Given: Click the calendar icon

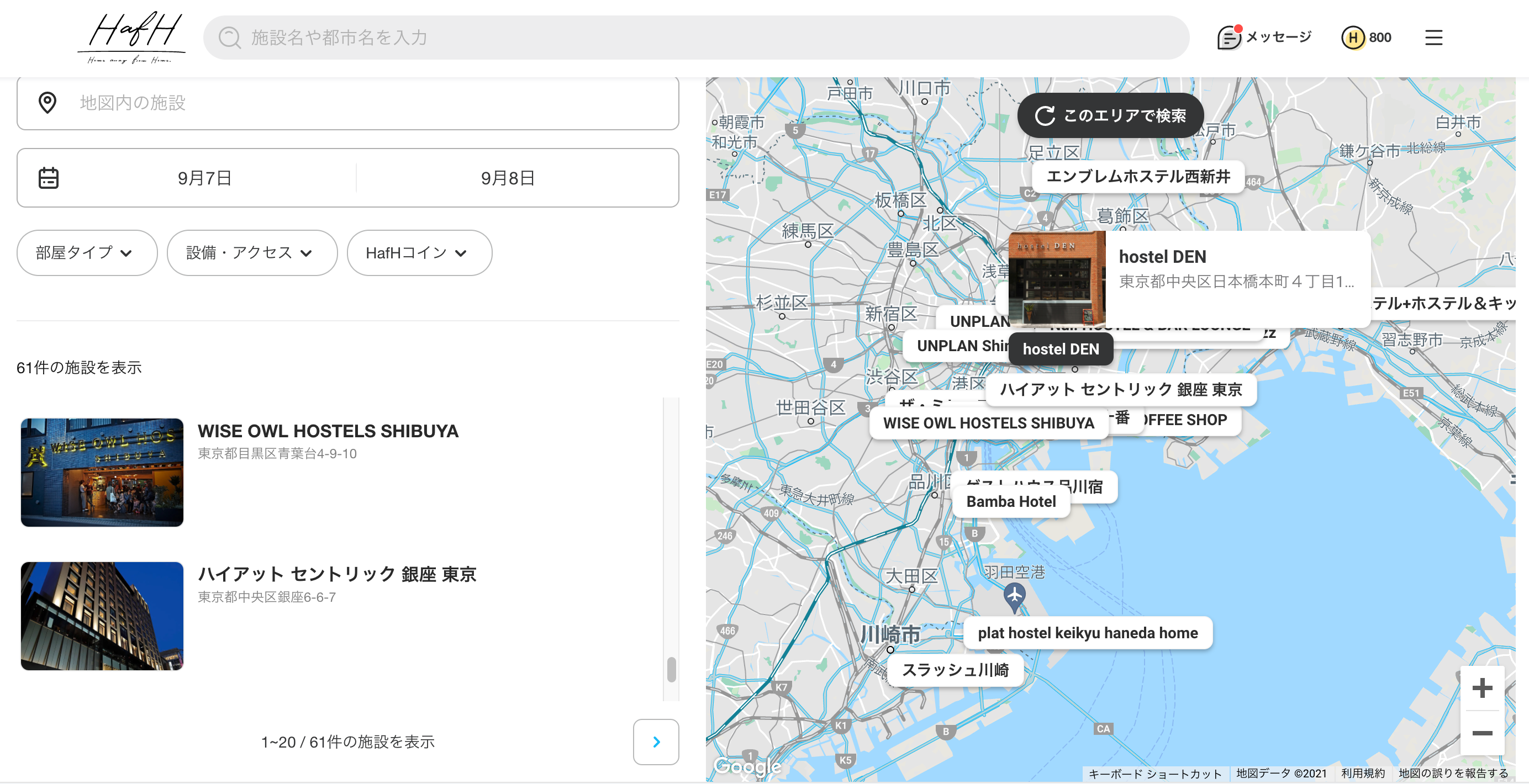Looking at the screenshot, I should click(49, 178).
